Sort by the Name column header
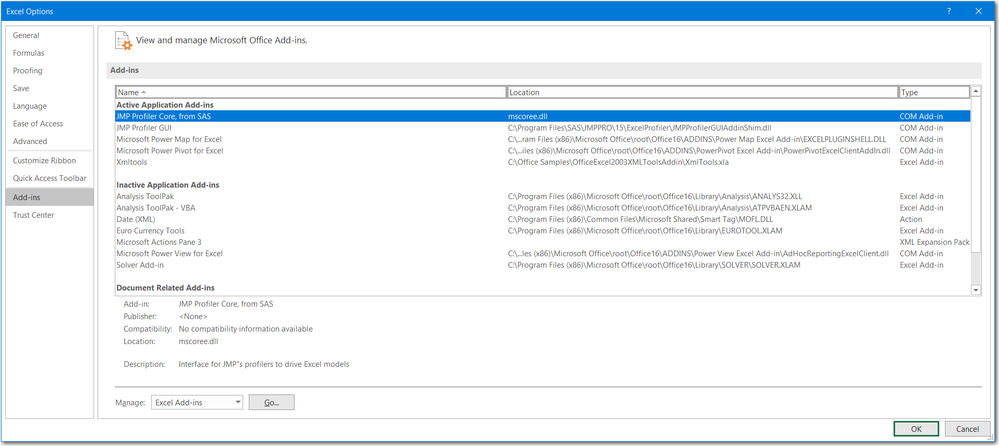The width and height of the screenshot is (999, 446). pos(311,92)
